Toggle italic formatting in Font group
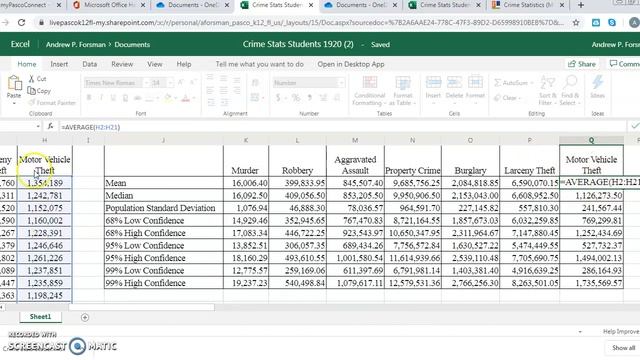640x360 pixels. [x=101, y=97]
